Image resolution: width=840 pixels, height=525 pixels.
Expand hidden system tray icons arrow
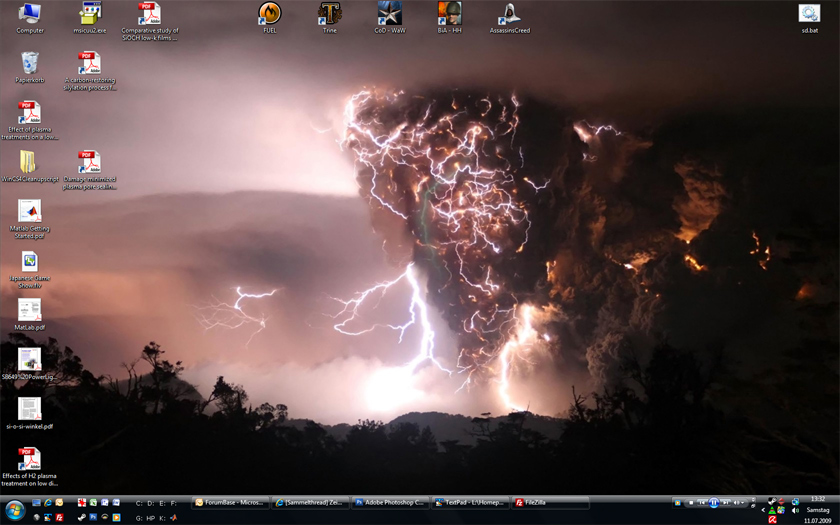tap(763, 510)
